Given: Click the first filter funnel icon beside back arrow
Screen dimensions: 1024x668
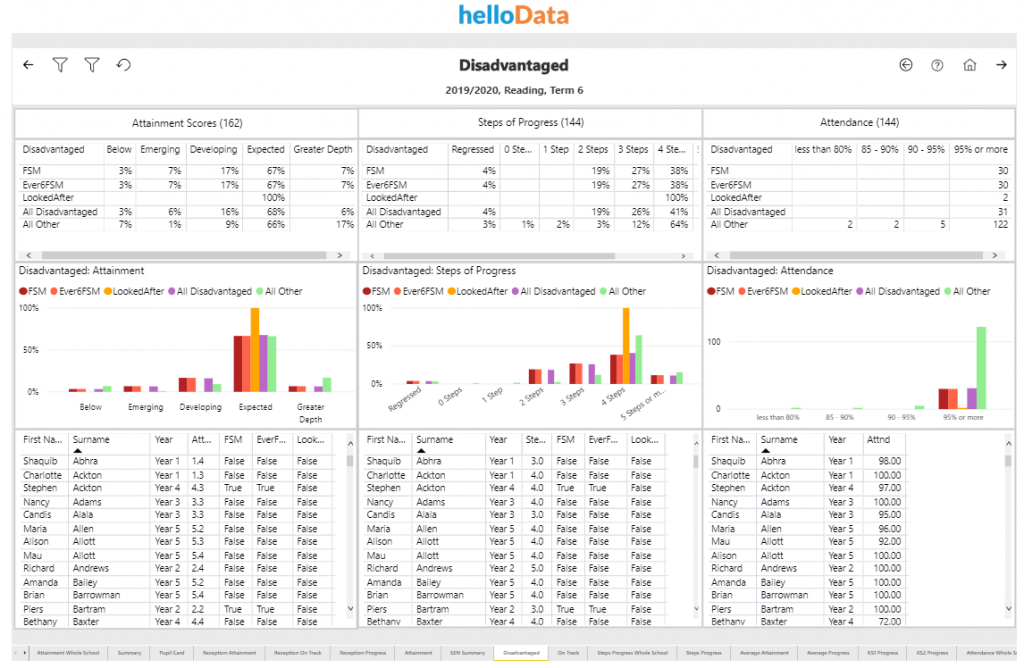Looking at the screenshot, I should pyautogui.click(x=60, y=65).
